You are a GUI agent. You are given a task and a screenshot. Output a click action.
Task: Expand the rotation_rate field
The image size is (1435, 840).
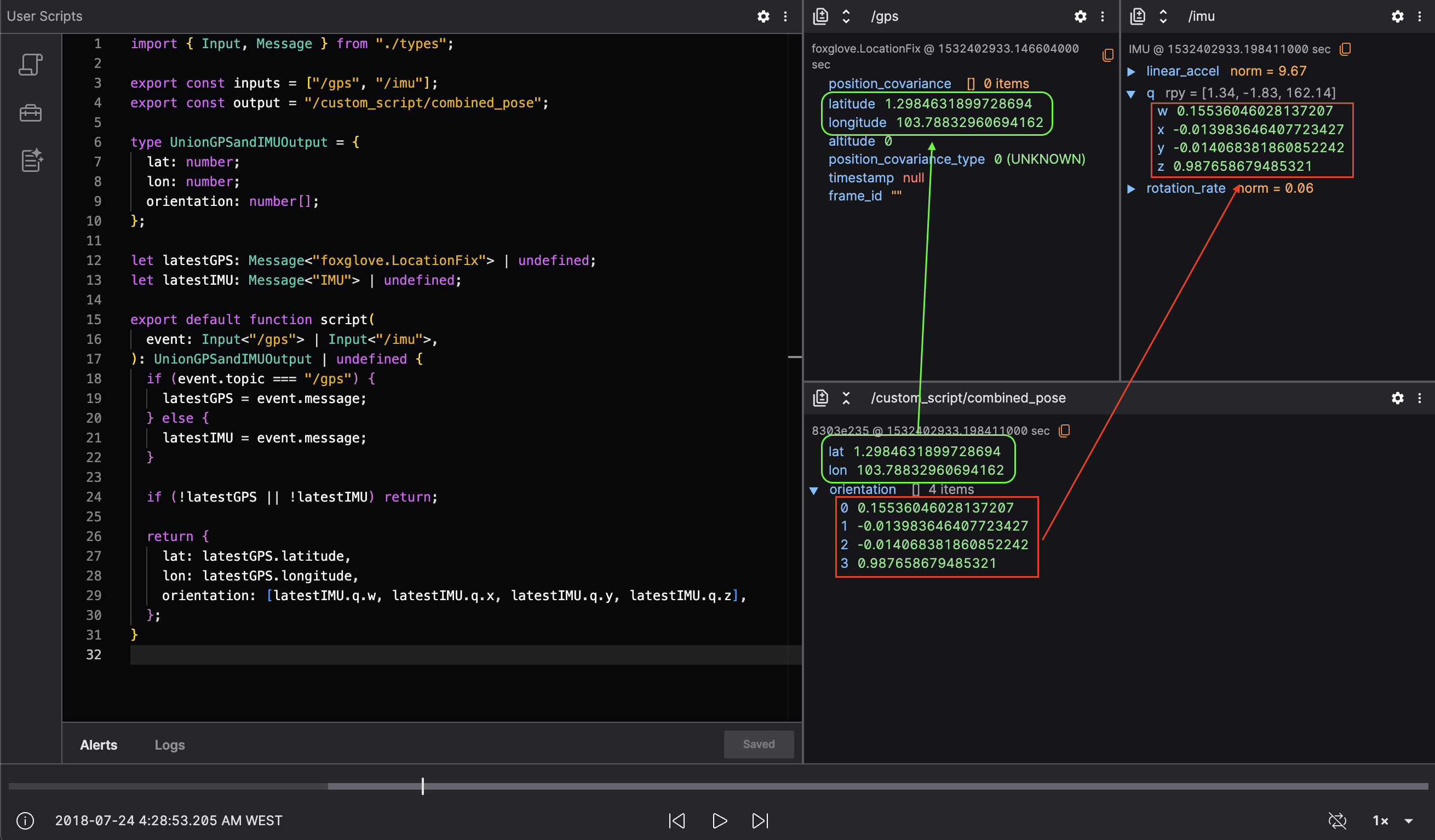click(1132, 189)
